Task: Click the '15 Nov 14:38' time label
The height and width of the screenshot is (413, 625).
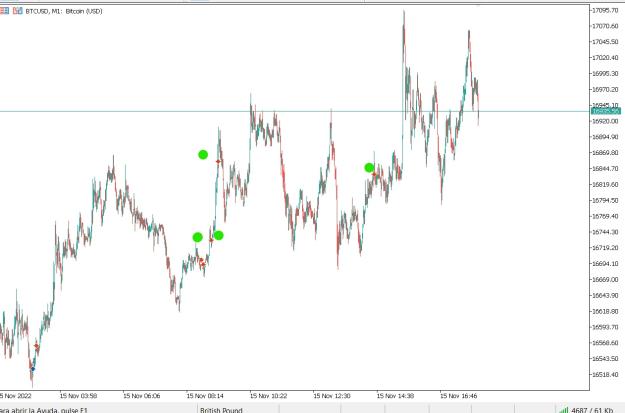Action: pyautogui.click(x=395, y=396)
